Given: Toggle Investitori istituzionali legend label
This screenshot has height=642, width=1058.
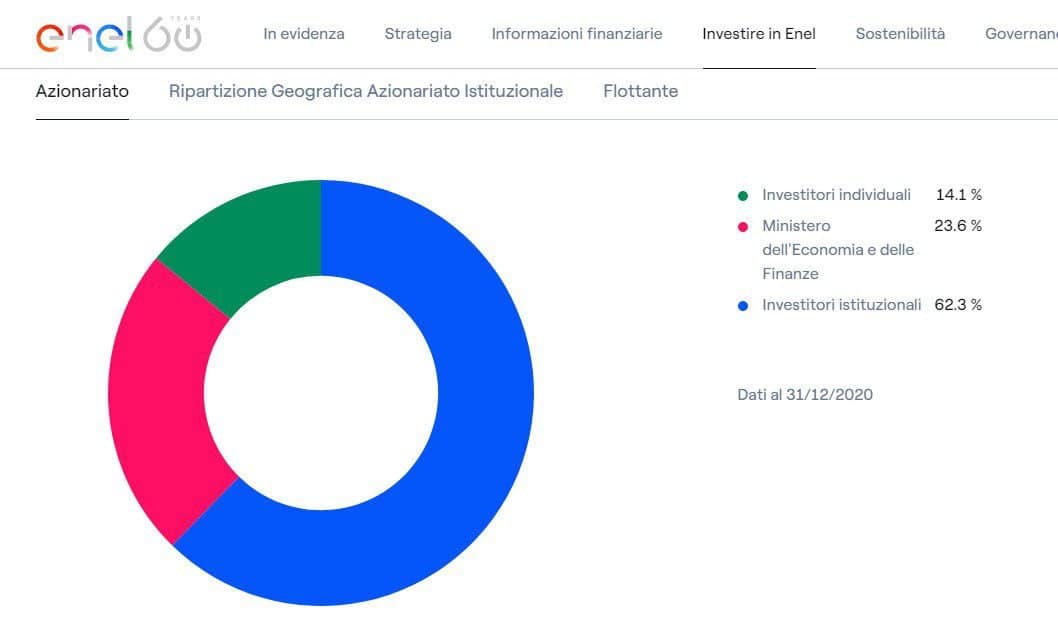Looking at the screenshot, I should pos(841,305).
